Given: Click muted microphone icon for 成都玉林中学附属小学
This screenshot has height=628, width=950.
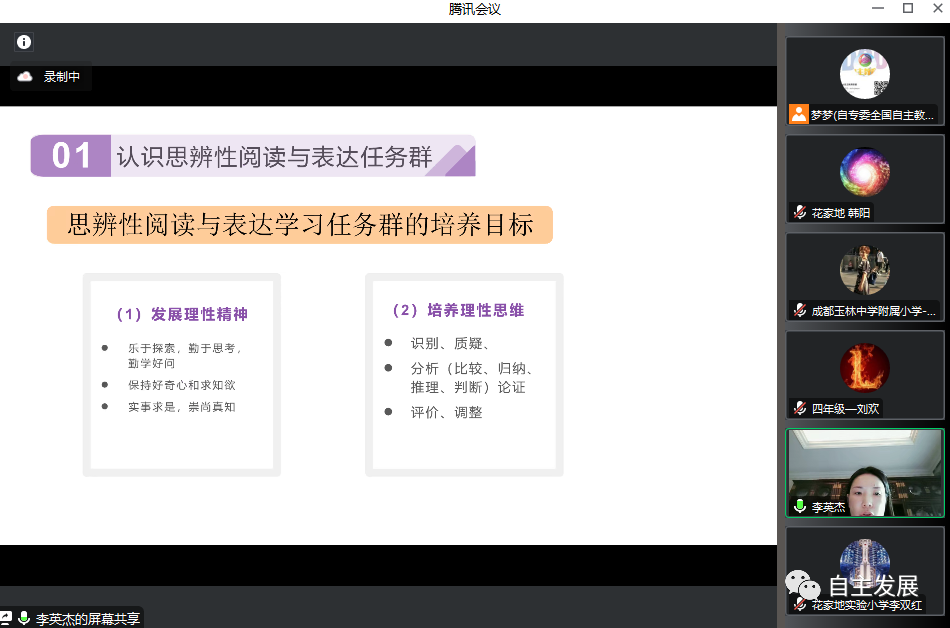Looking at the screenshot, I should coord(800,311).
